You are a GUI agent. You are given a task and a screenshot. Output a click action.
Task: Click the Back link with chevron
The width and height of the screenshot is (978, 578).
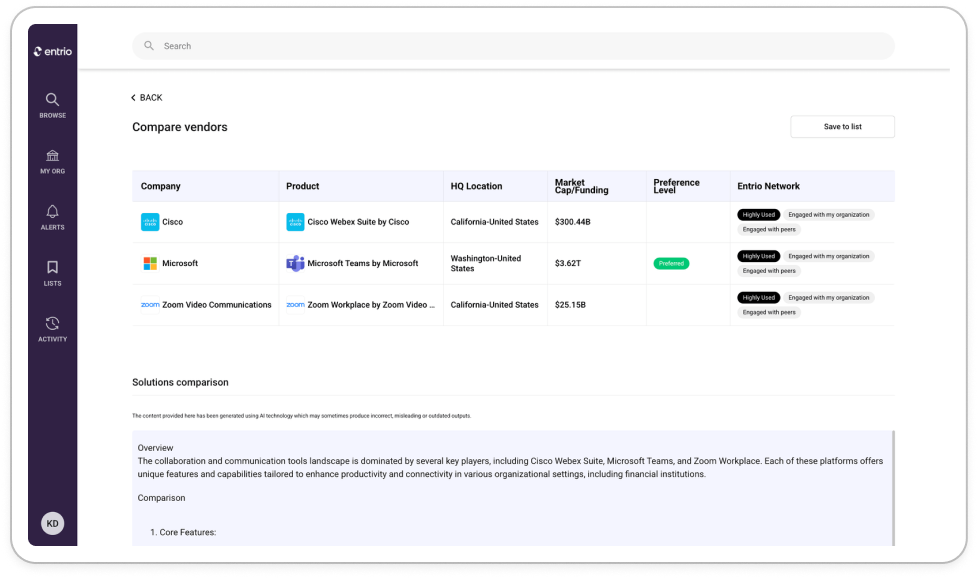pyautogui.click(x=146, y=98)
